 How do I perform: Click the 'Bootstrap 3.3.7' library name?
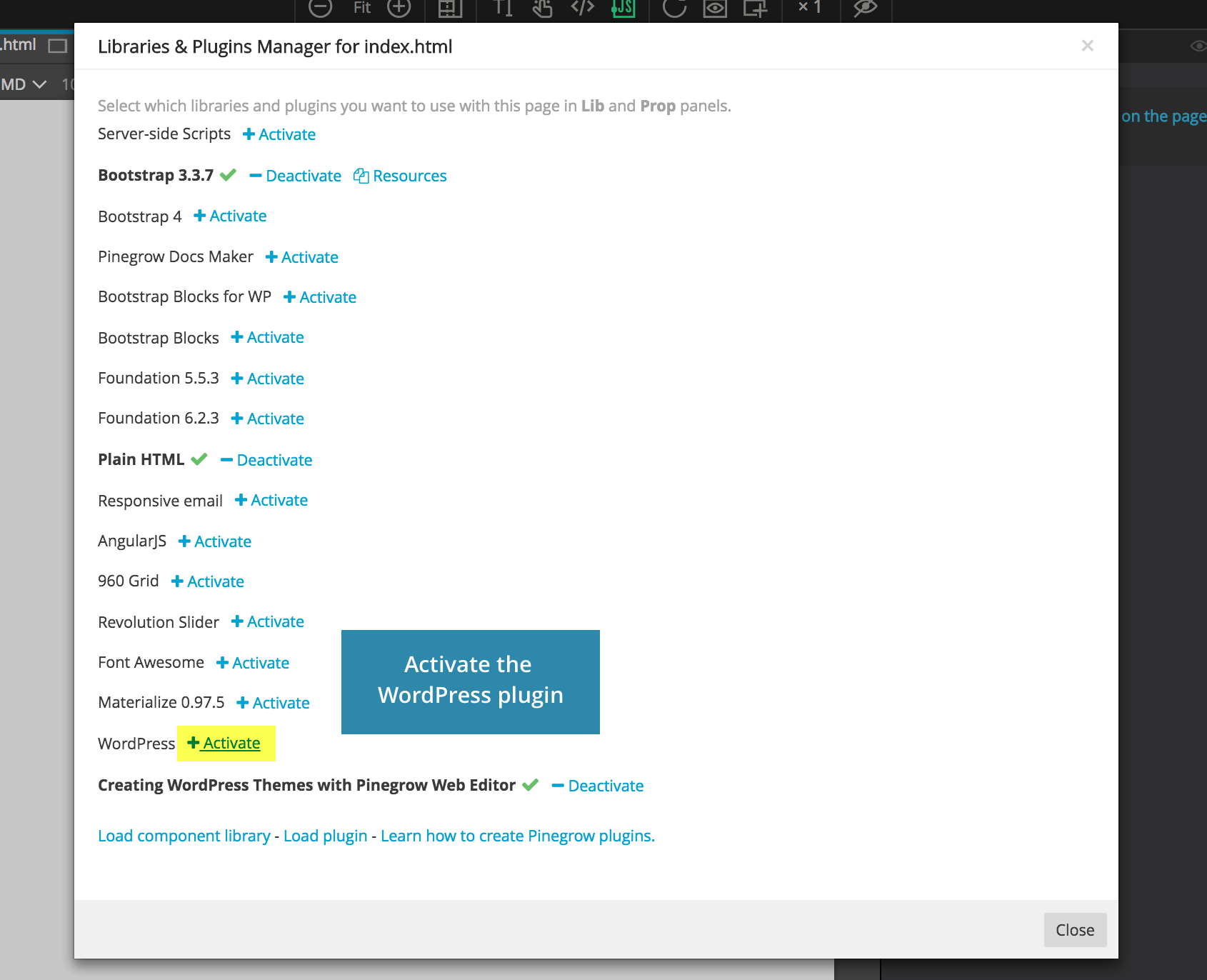156,175
